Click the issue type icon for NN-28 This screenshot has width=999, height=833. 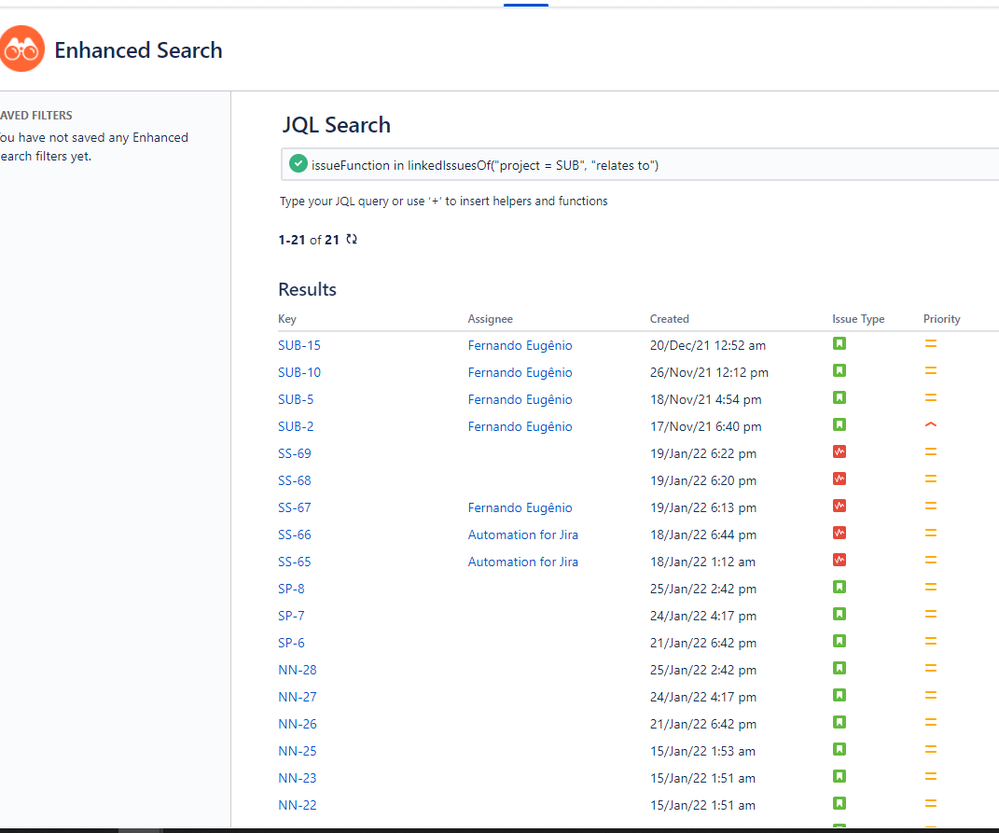(x=839, y=669)
